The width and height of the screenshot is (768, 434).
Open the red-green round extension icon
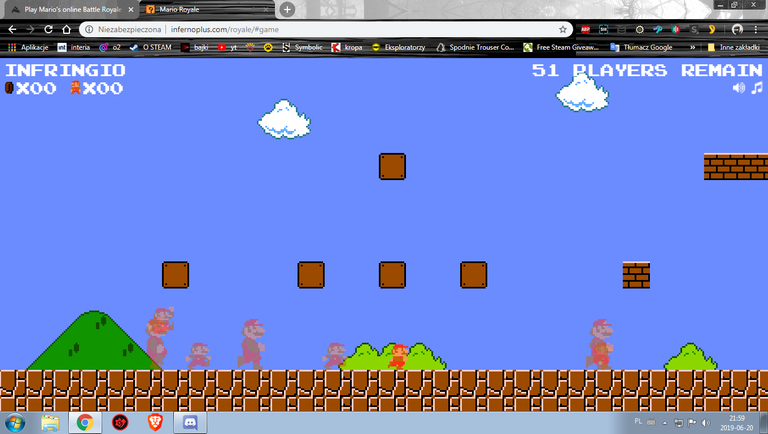click(x=676, y=29)
